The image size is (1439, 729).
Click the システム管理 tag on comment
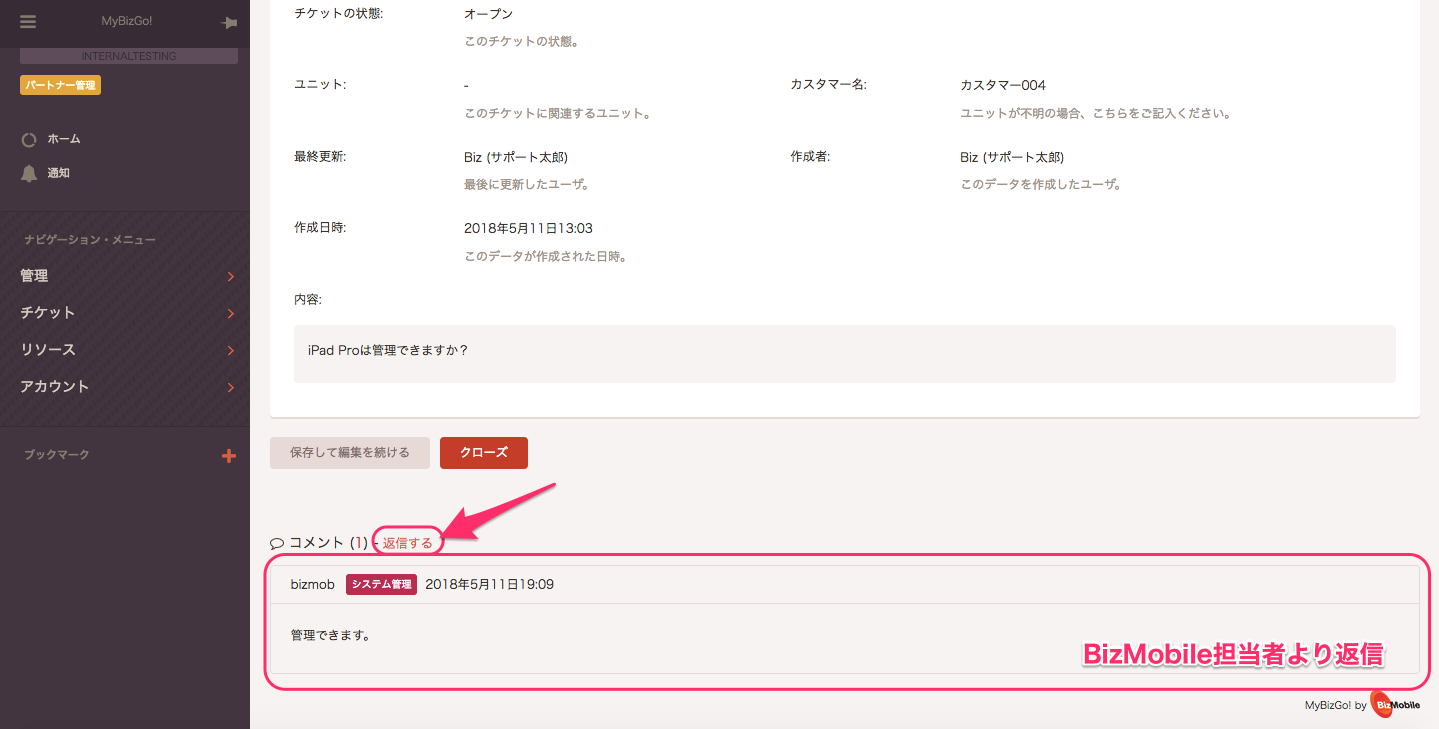(381, 584)
